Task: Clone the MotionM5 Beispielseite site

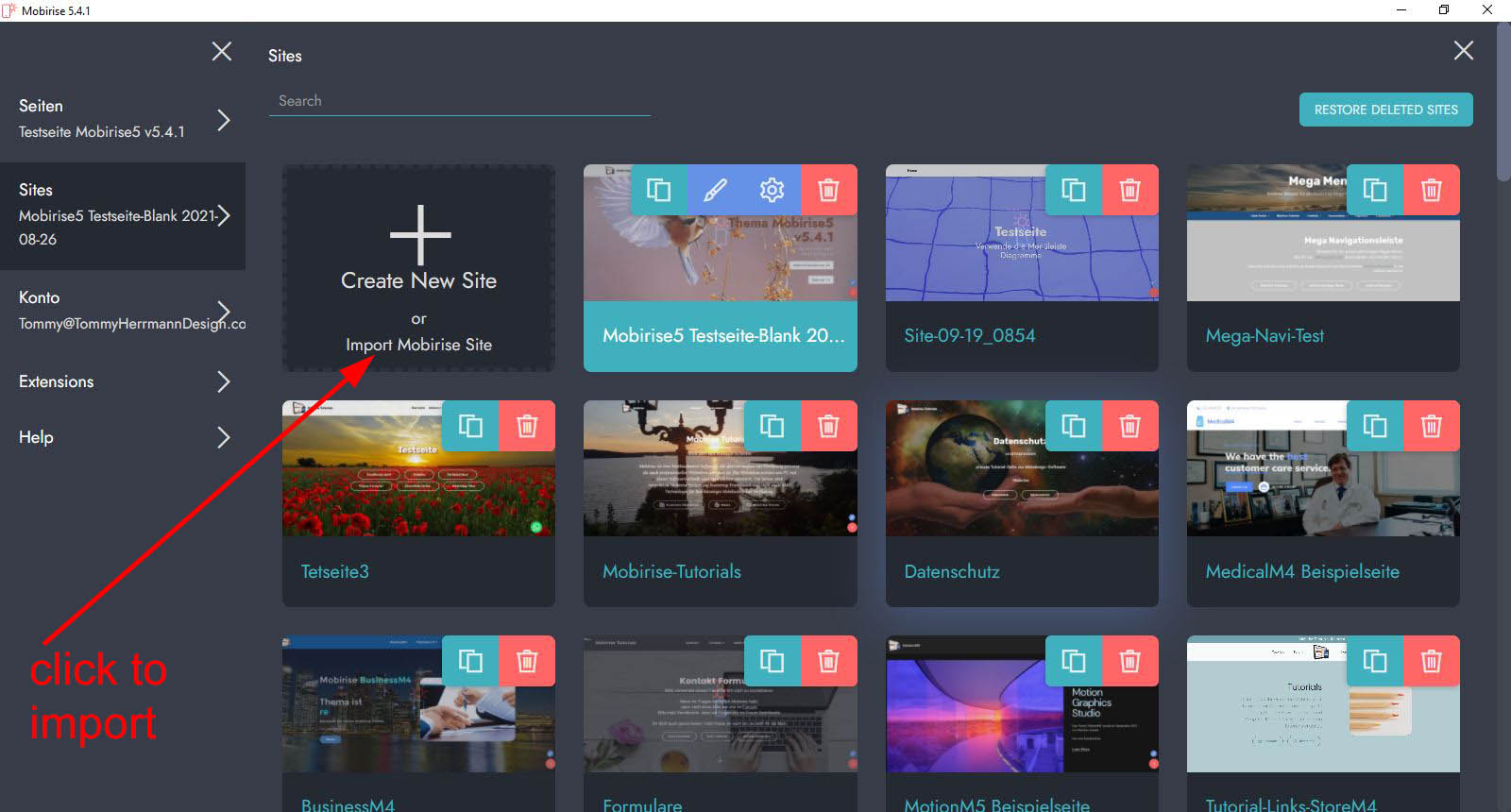Action: click(x=1073, y=661)
